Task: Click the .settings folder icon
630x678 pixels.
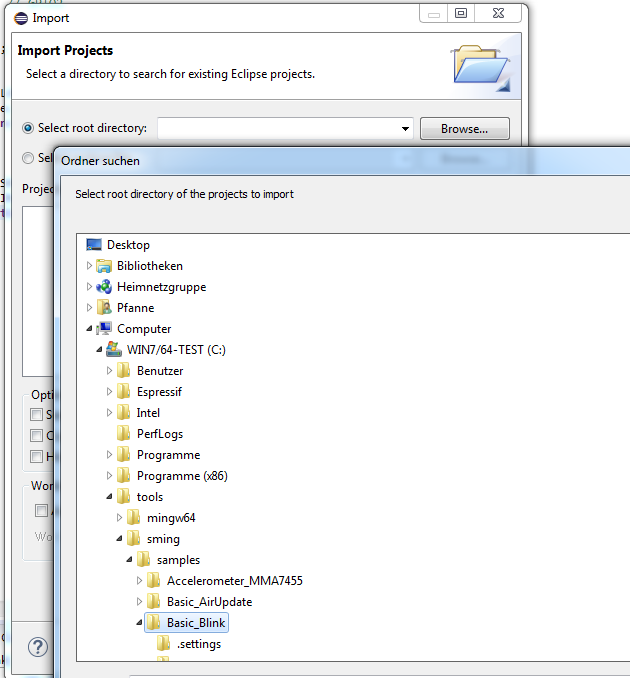Action: [163, 643]
